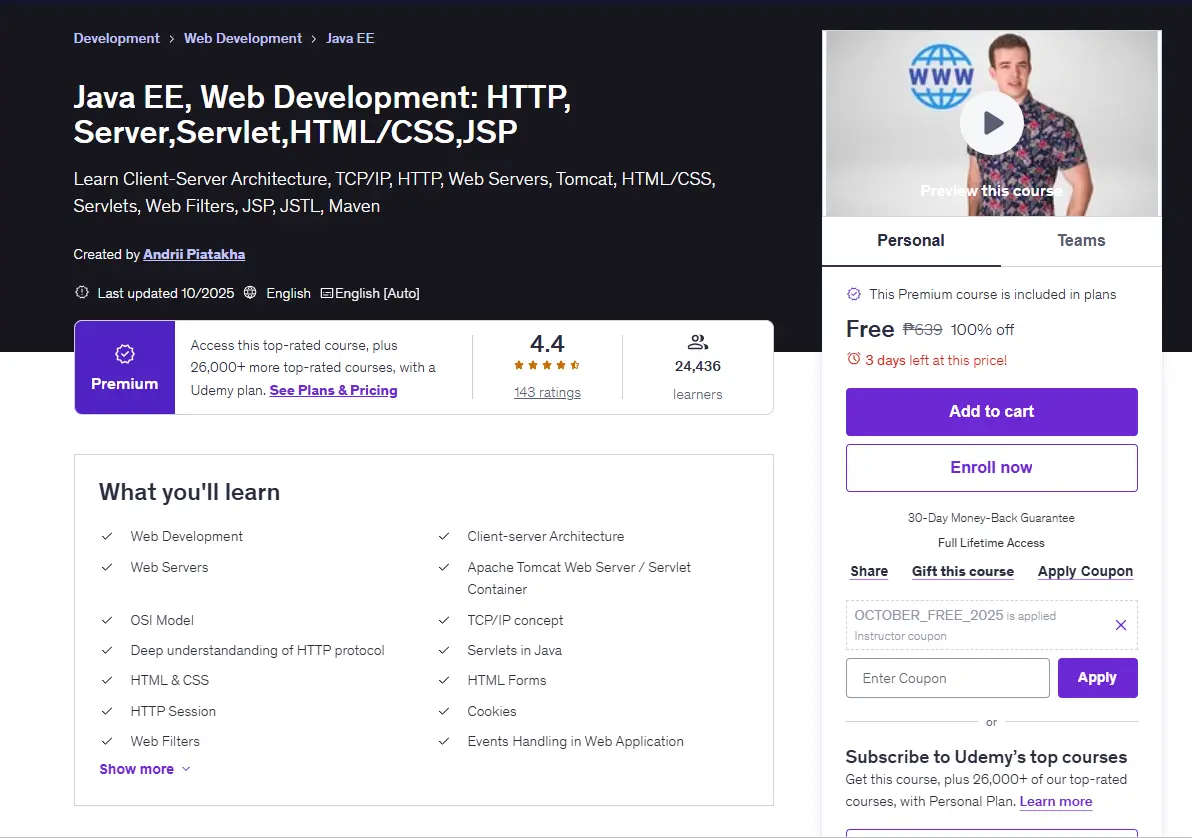The height and width of the screenshot is (838, 1192).
Task: Click the 'What you'll learn' heading
Action: pos(189,492)
